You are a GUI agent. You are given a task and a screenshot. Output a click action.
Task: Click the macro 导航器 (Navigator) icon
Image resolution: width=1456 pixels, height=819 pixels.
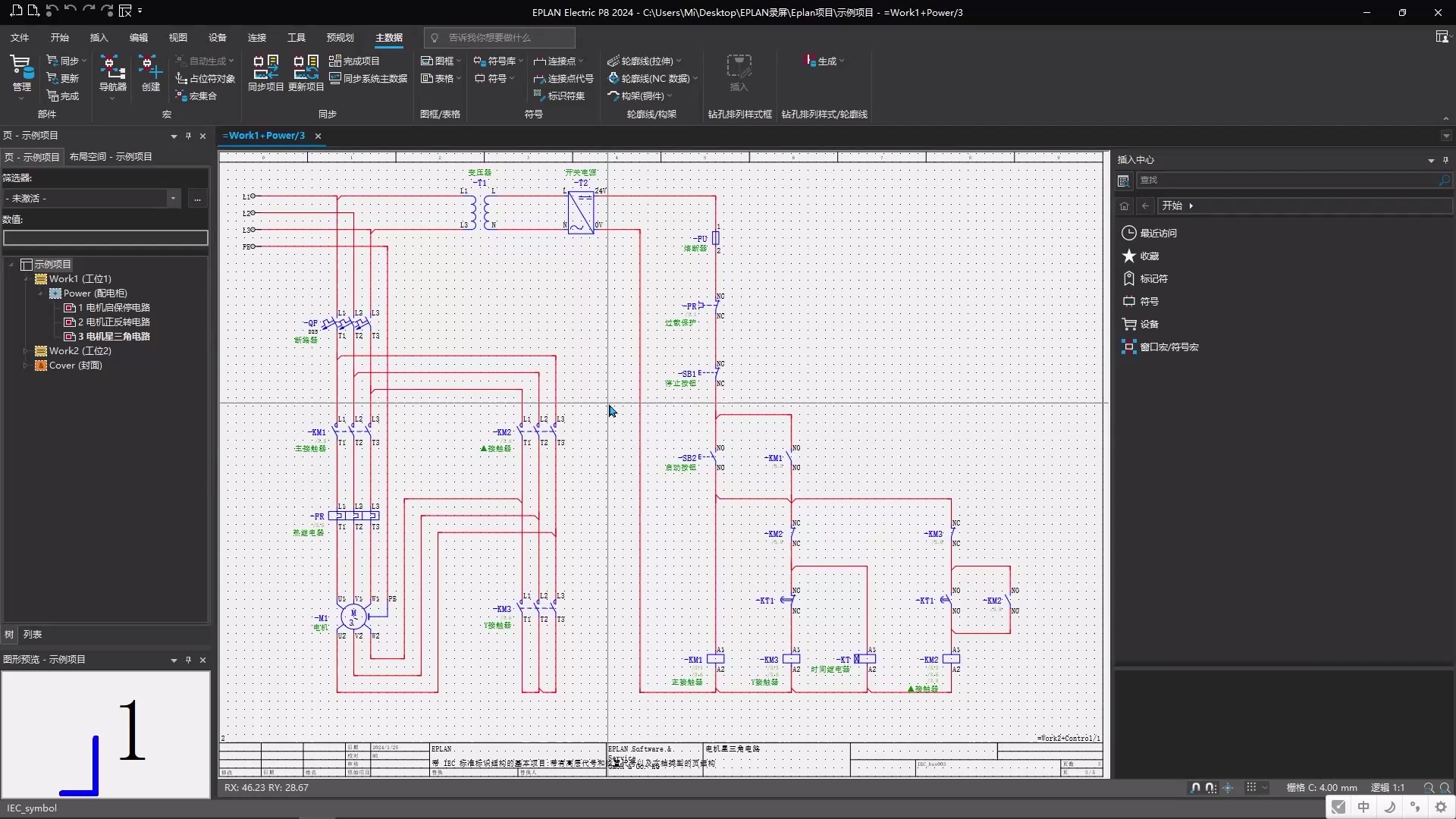click(x=112, y=68)
